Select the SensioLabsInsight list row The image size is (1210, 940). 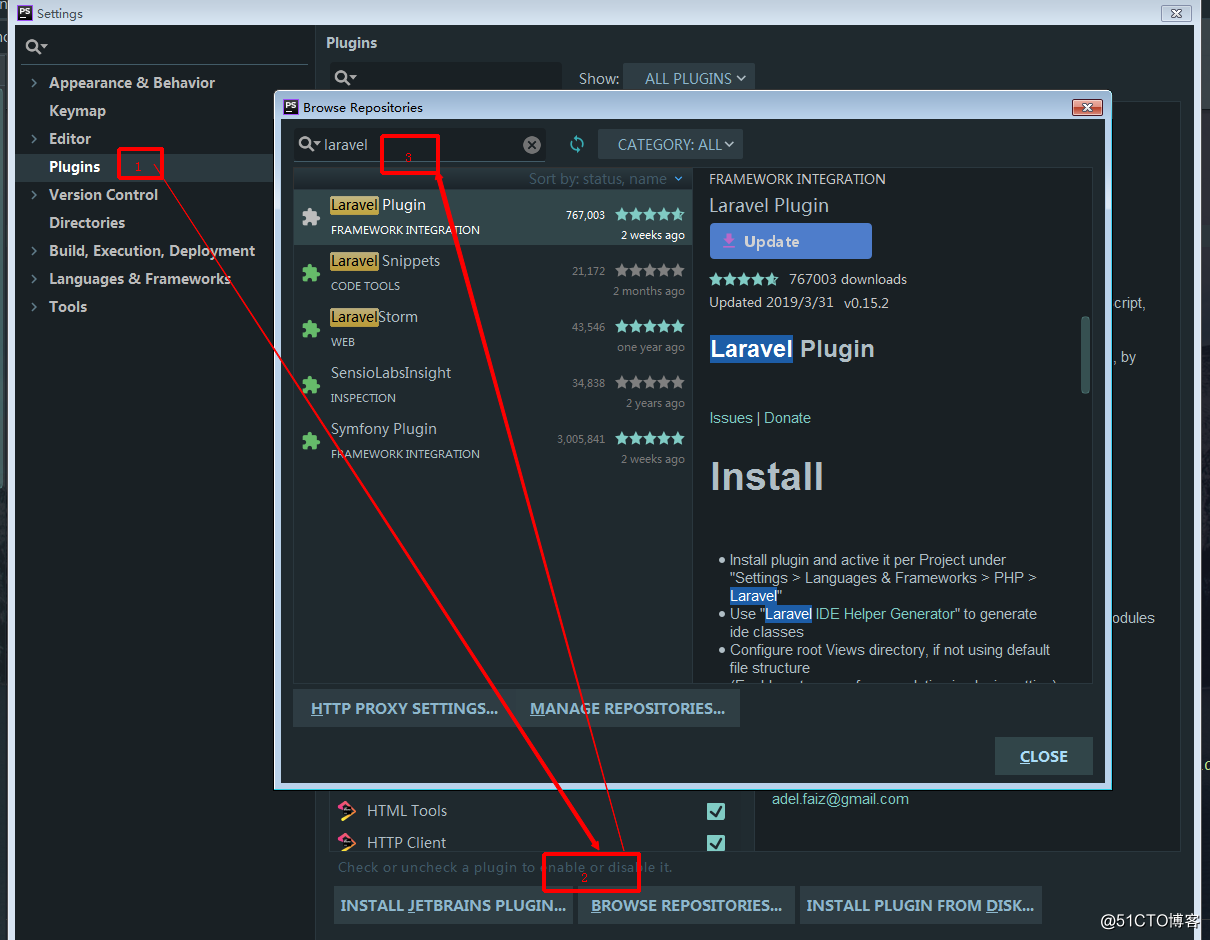click(x=493, y=385)
